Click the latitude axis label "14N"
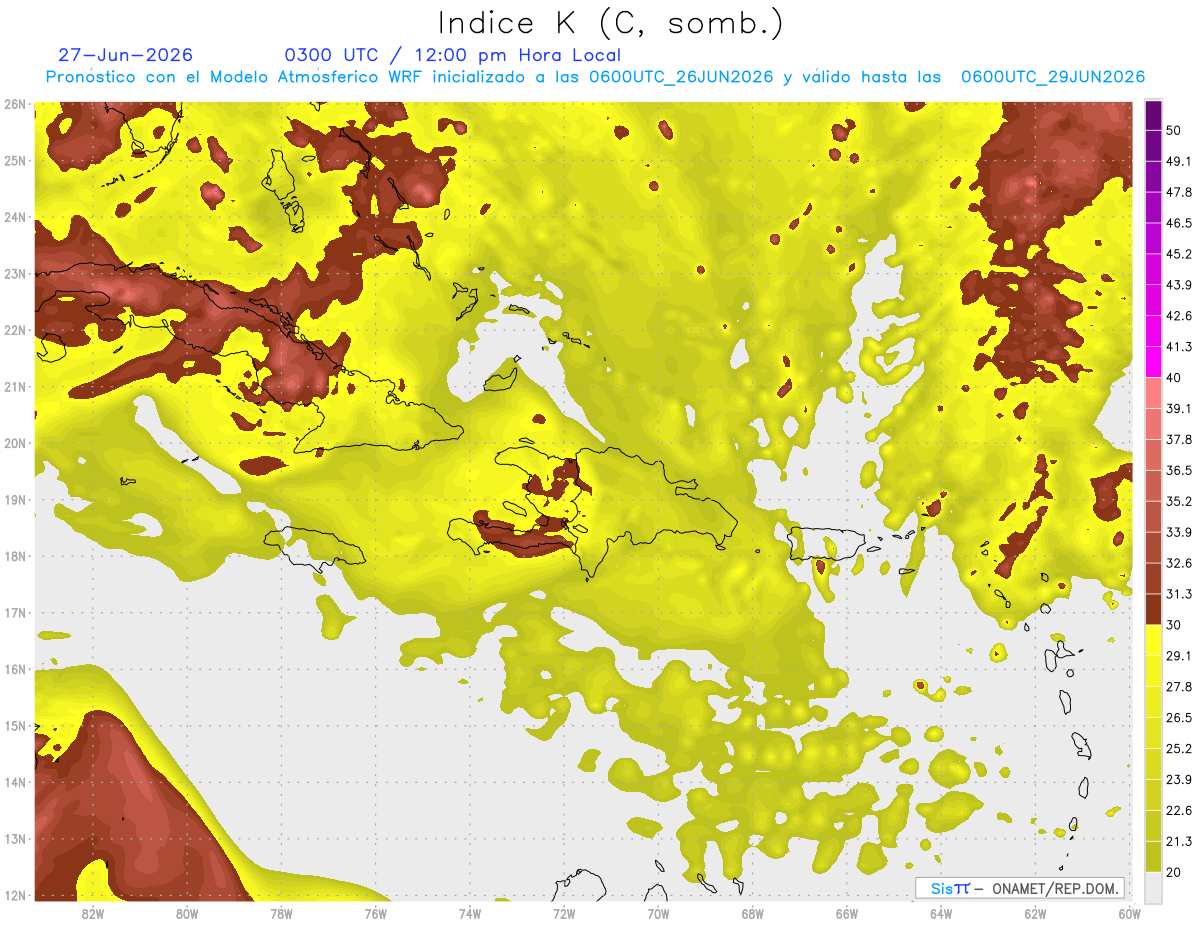This screenshot has width=1200, height=927. 15,782
